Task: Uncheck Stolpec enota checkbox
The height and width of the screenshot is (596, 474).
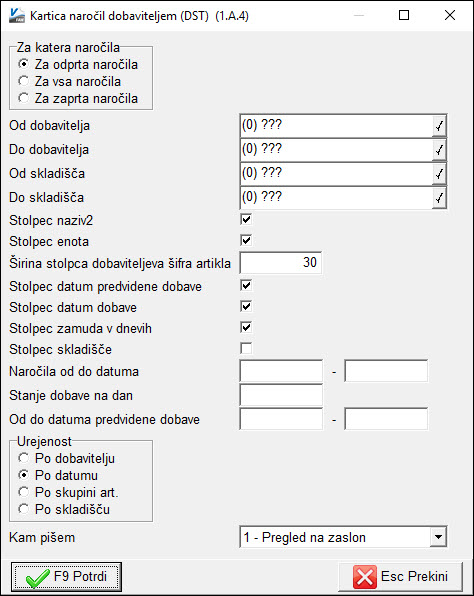Action: 246,240
